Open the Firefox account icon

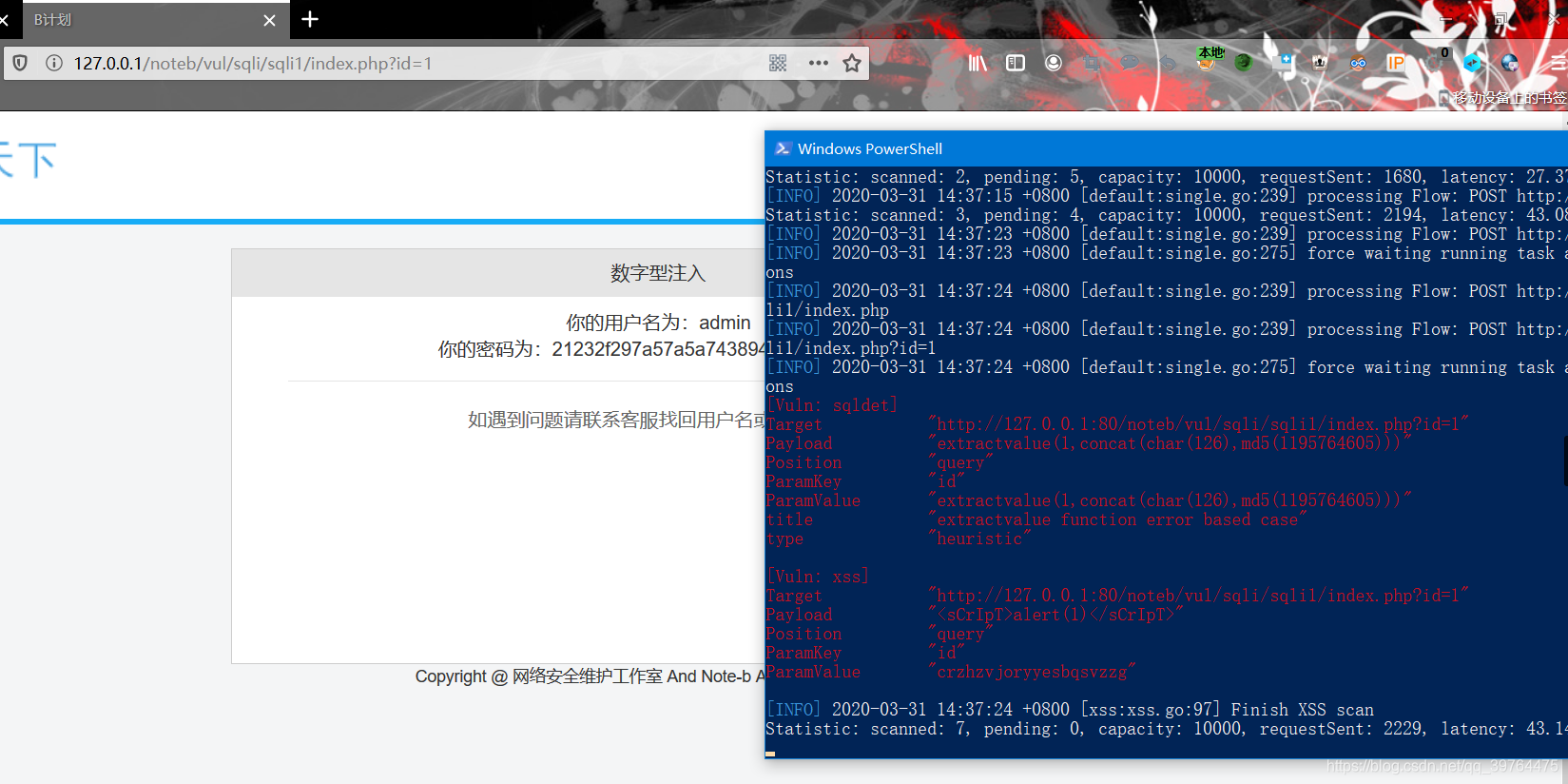pyautogui.click(x=1054, y=63)
